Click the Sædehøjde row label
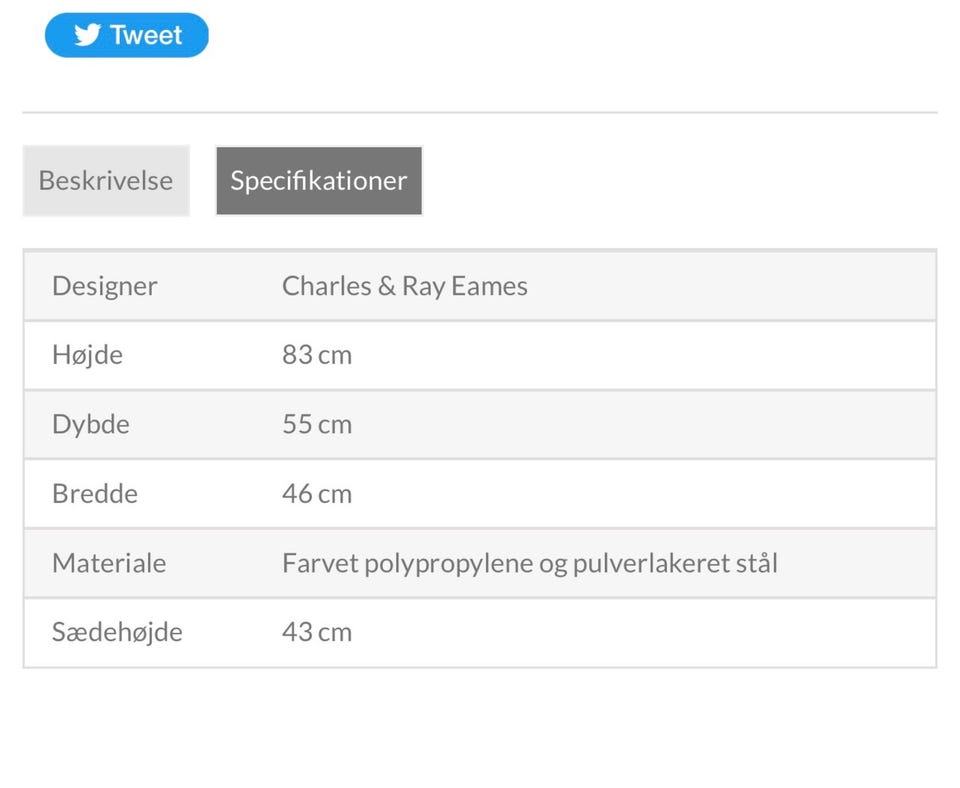This screenshot has height=788, width=960. (117, 632)
